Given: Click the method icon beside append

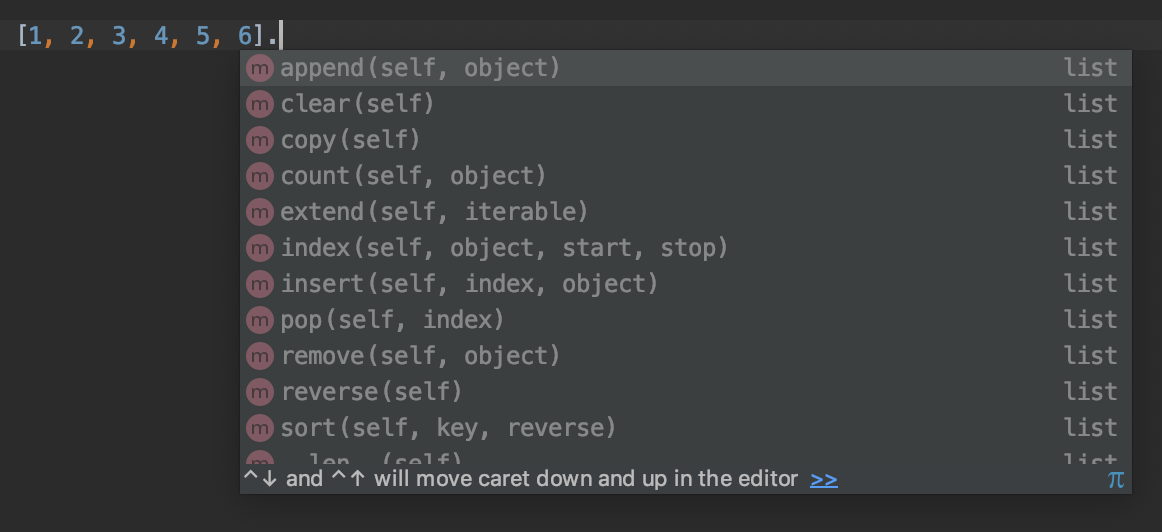Looking at the screenshot, I should [260, 68].
